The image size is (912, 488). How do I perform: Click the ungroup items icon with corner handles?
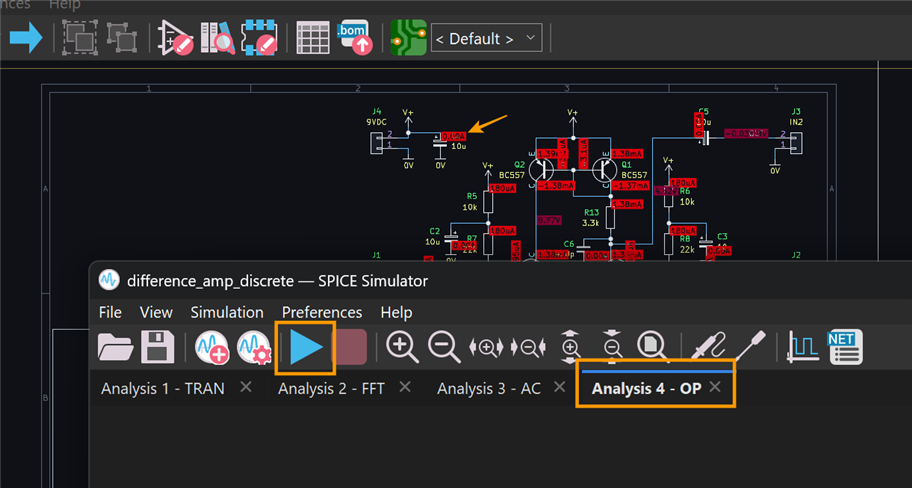(x=122, y=38)
